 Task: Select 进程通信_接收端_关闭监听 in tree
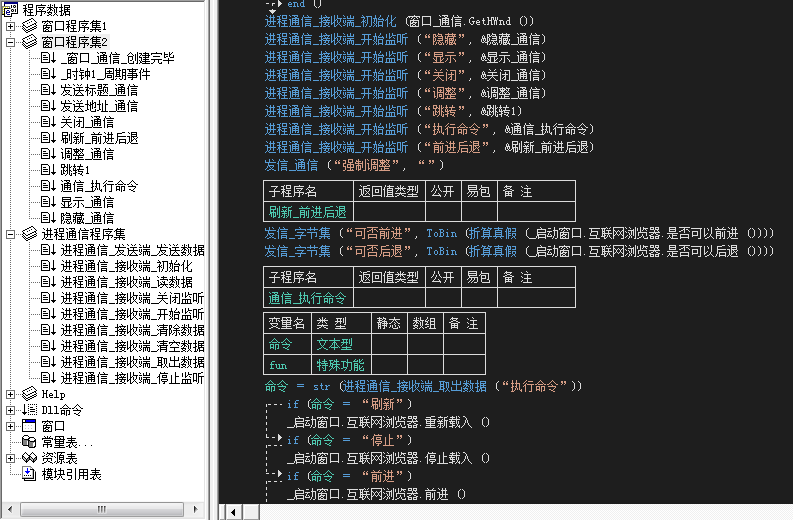pos(132,298)
